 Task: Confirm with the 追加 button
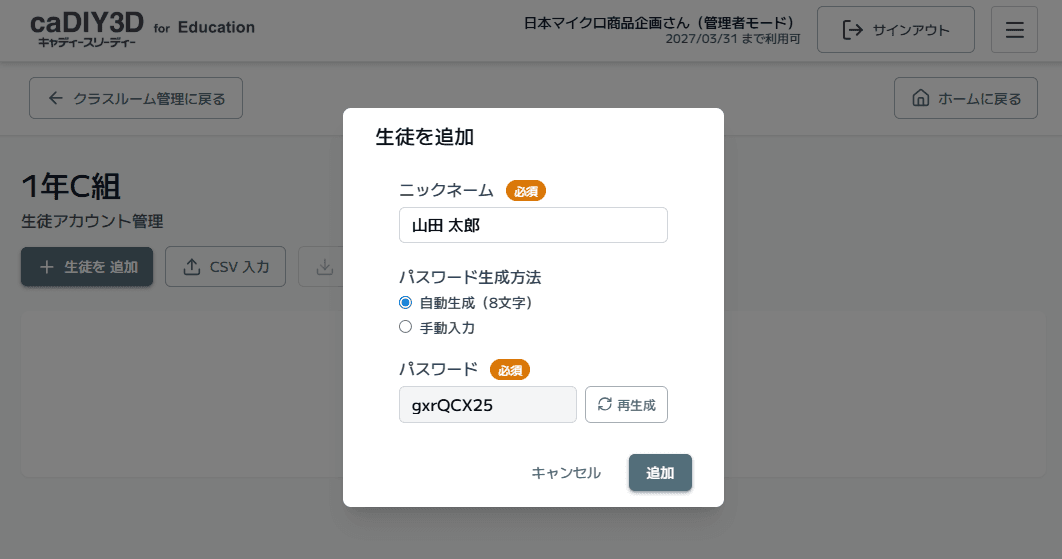pos(660,472)
